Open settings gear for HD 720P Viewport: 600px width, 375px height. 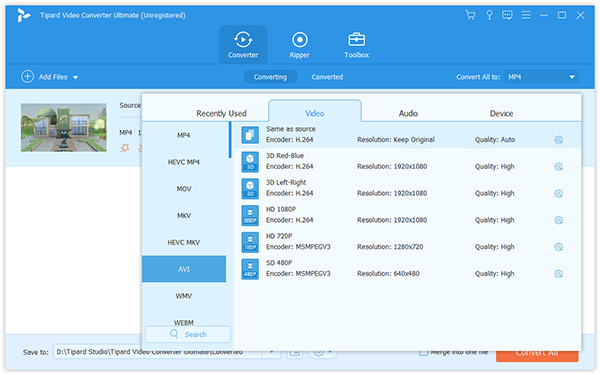coord(558,247)
